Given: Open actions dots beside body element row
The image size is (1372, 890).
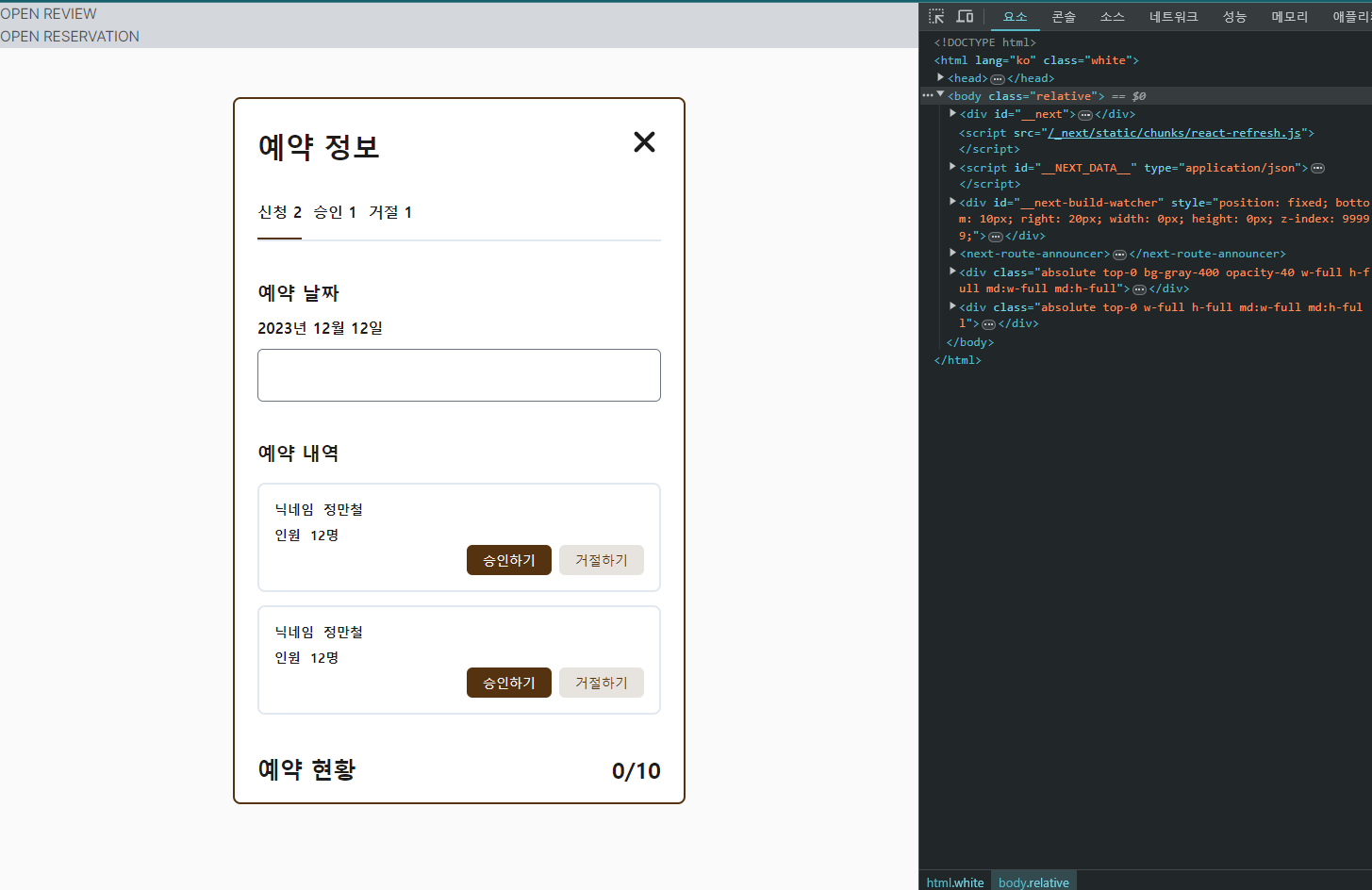Looking at the screenshot, I should point(928,95).
